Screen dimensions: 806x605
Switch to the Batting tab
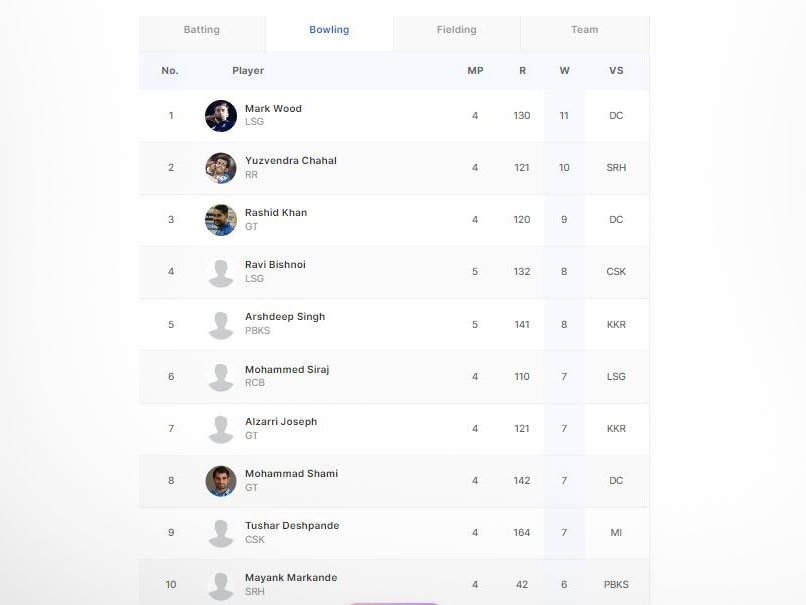(202, 30)
